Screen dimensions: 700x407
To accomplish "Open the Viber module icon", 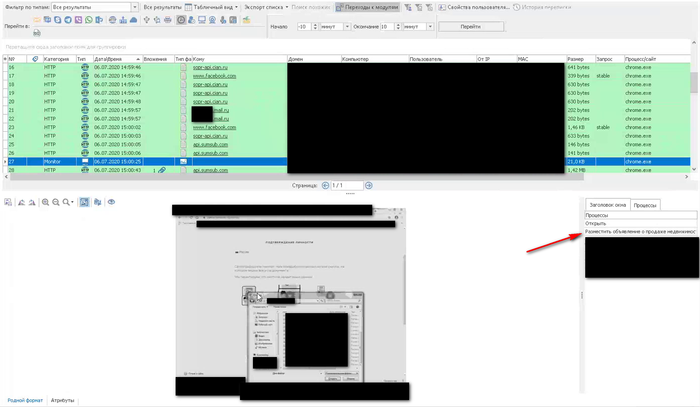I will (78, 20).
